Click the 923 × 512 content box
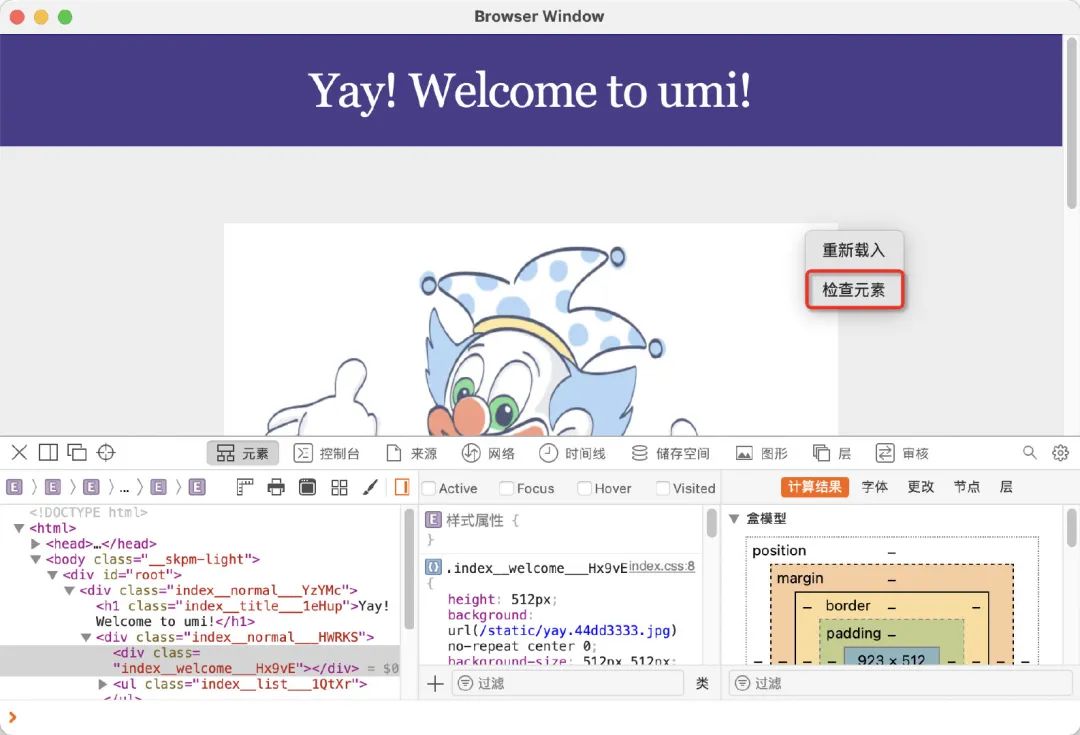Viewport: 1080px width, 735px height. click(x=891, y=656)
